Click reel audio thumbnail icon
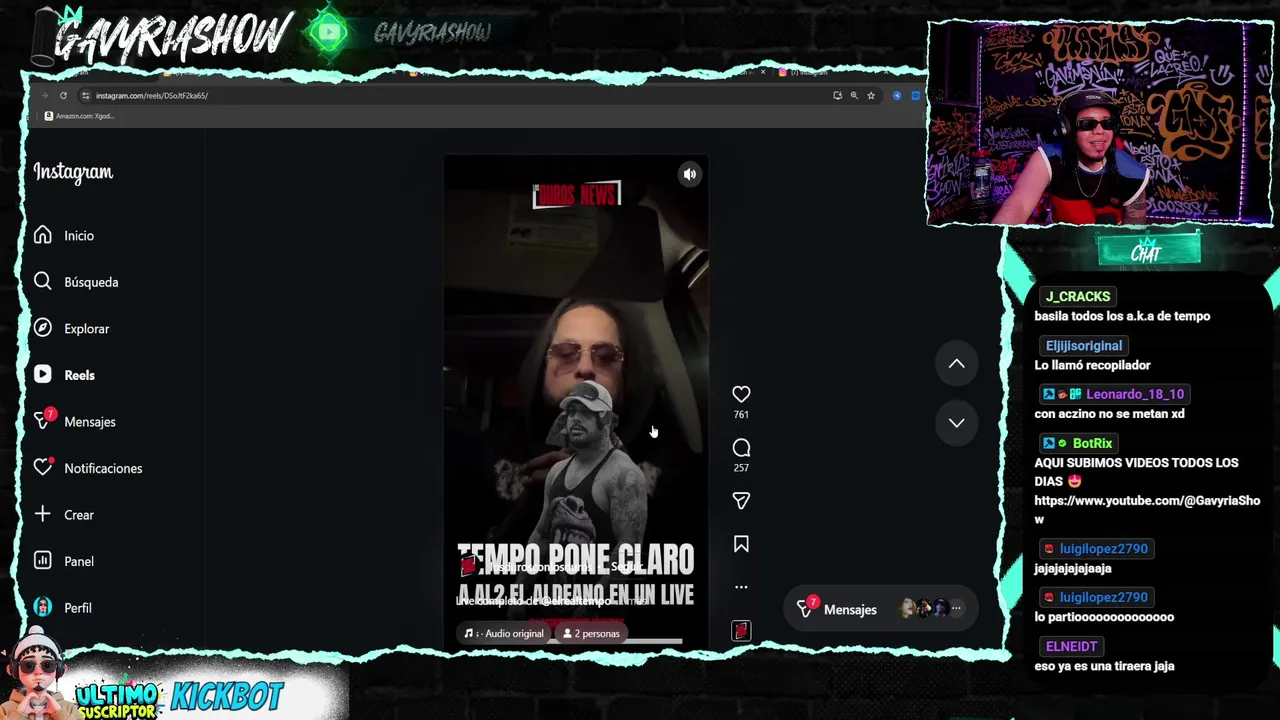Screen dimensions: 1280x720 click(x=741, y=630)
